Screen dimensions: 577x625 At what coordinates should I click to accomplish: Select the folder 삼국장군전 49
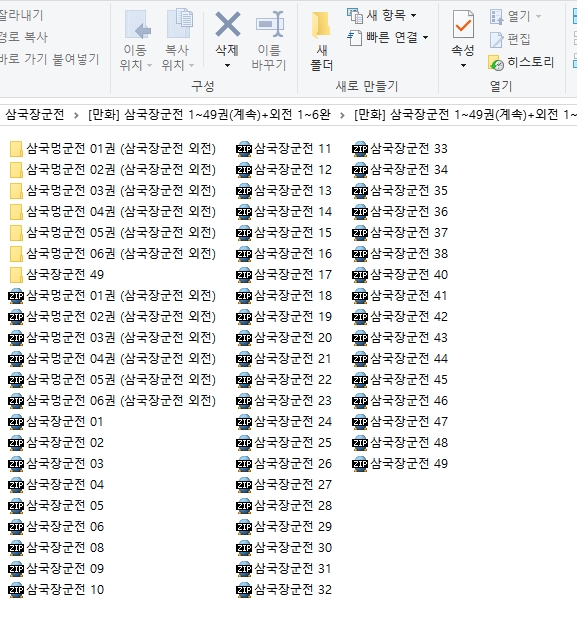[57, 275]
